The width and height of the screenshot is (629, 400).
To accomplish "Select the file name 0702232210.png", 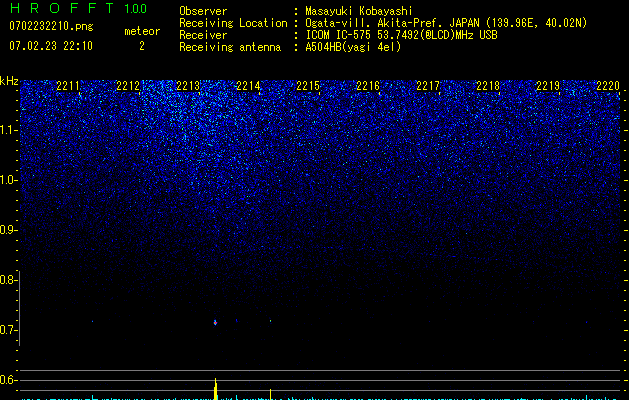I will point(51,26).
